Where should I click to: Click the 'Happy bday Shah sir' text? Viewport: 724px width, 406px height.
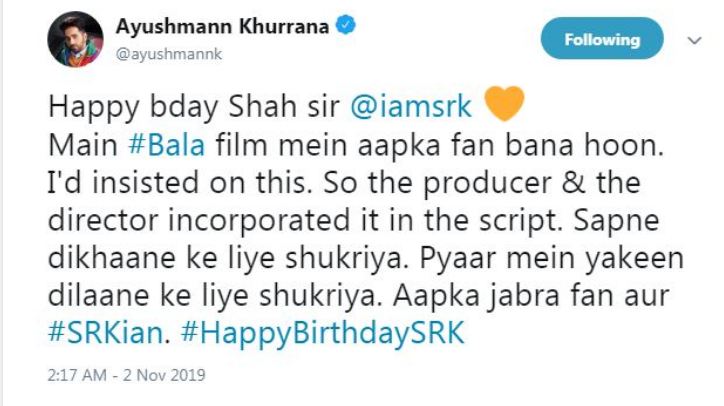click(194, 108)
